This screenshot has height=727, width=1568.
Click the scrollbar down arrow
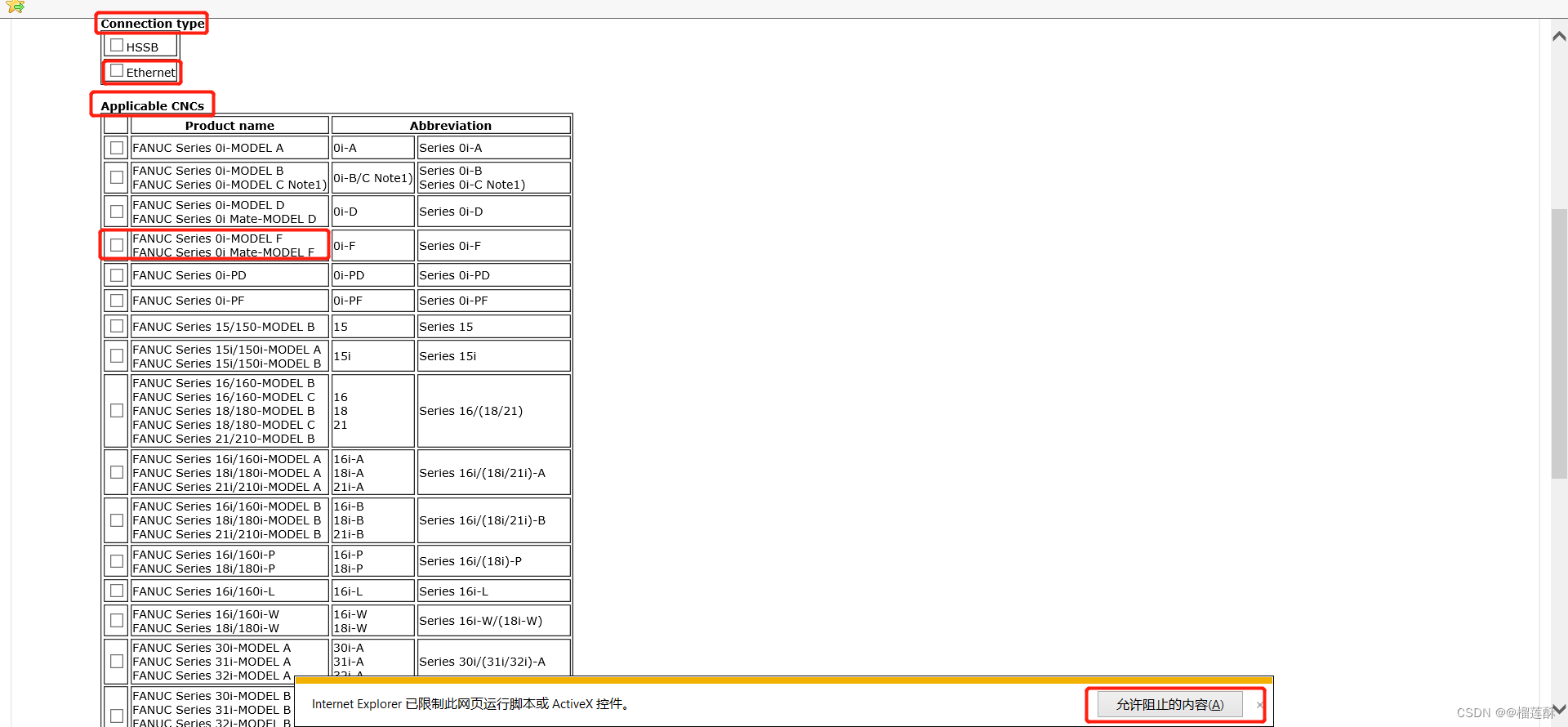(1559, 709)
